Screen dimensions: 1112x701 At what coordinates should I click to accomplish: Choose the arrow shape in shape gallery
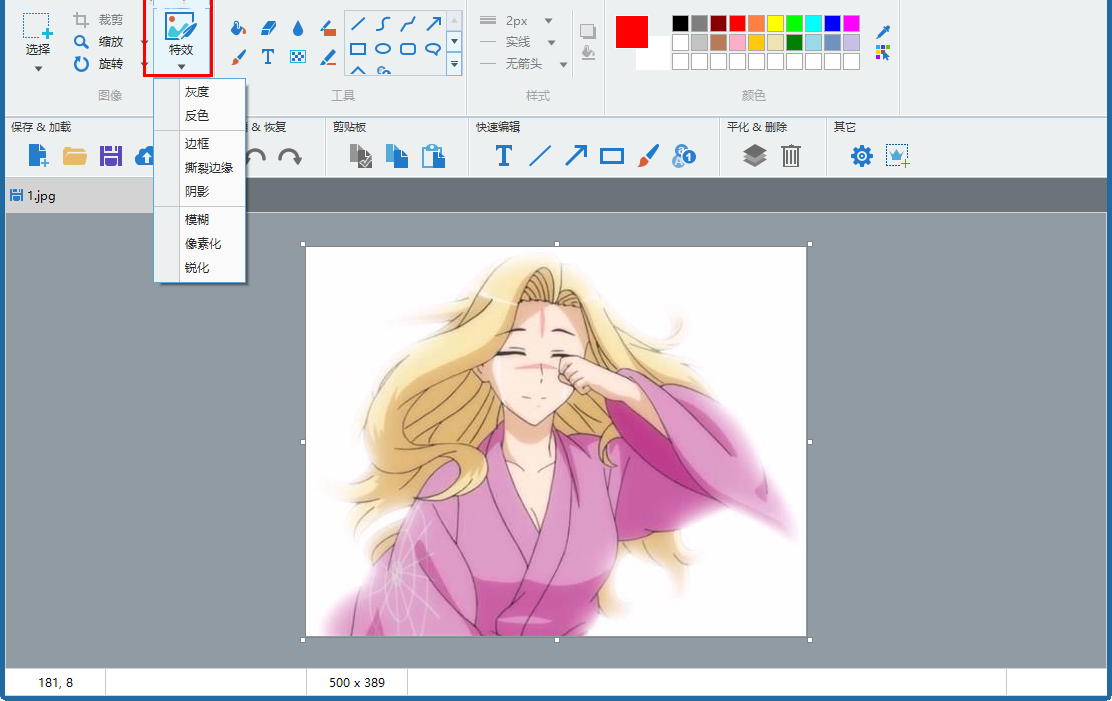pyautogui.click(x=433, y=24)
